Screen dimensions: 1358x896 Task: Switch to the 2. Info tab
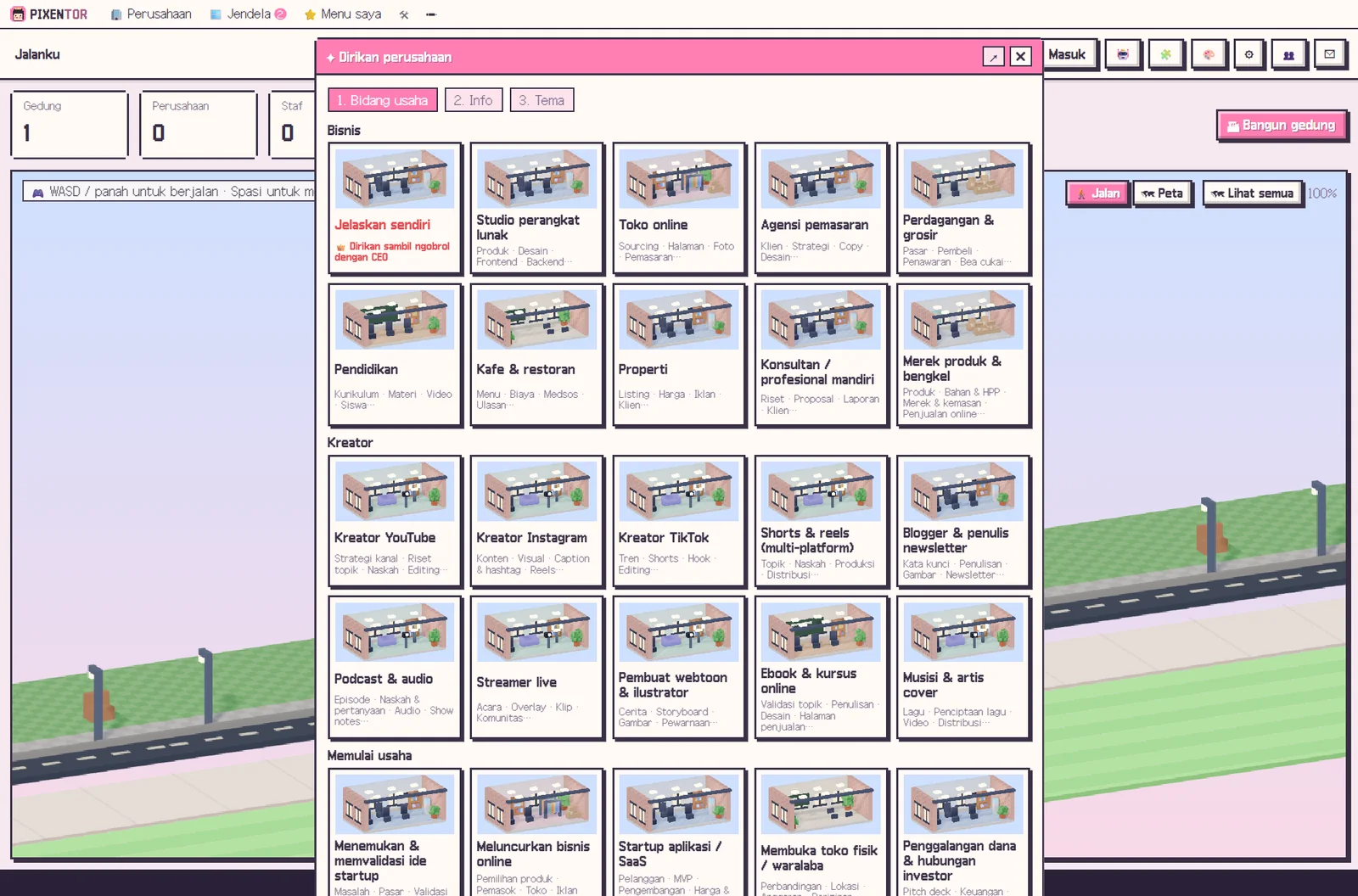[x=473, y=100]
